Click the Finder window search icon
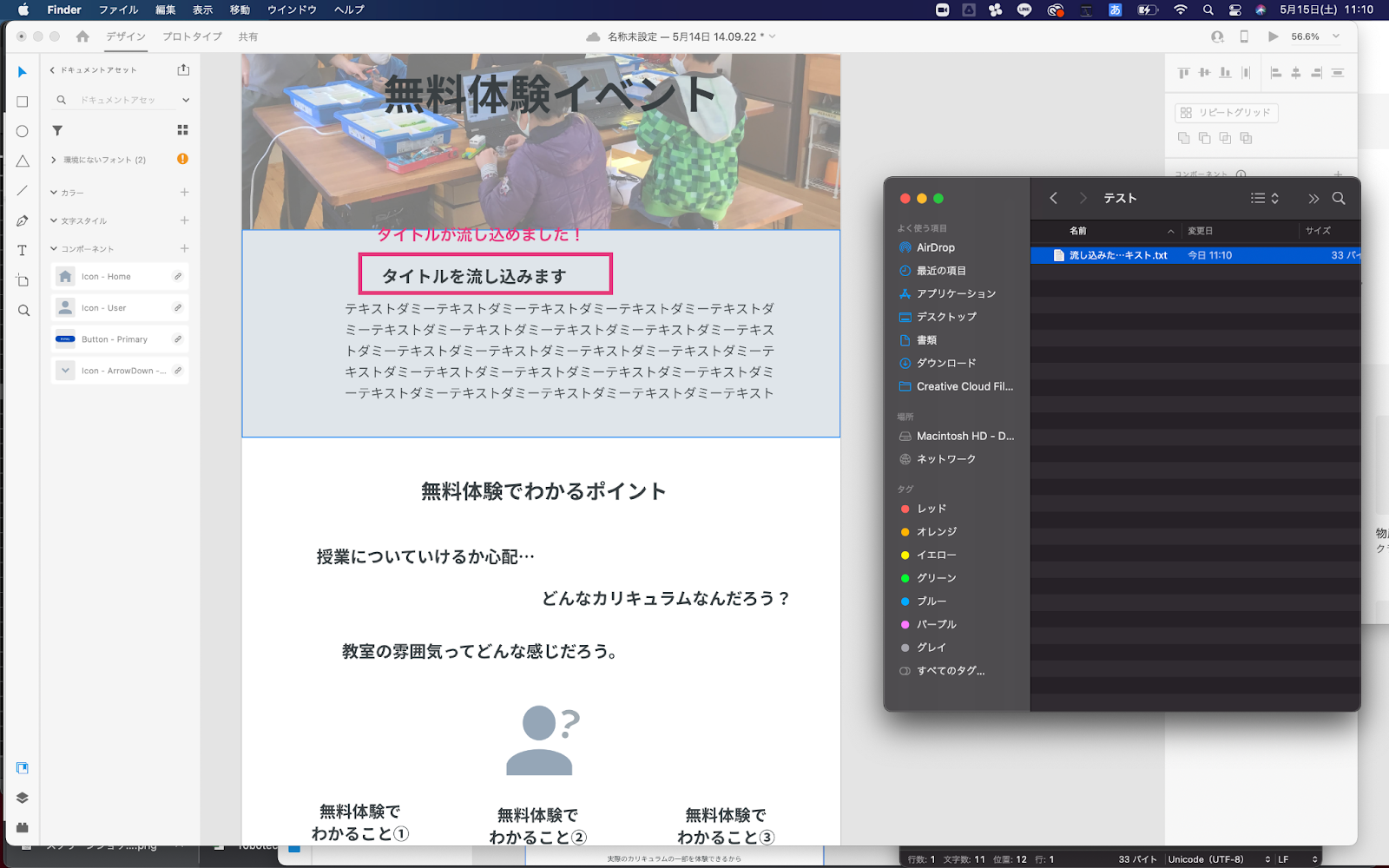This screenshot has height=868, width=1389. tap(1339, 198)
